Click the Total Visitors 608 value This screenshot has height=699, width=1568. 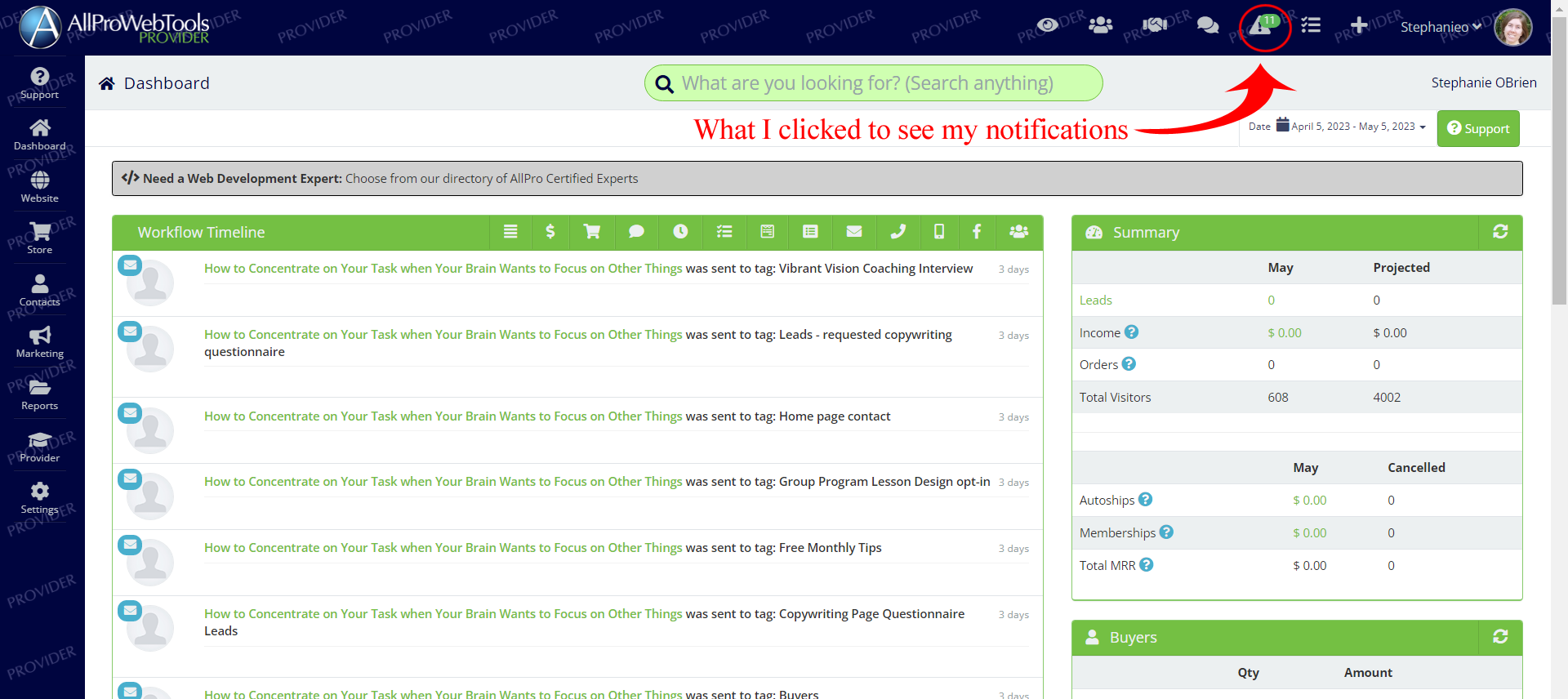[x=1278, y=398]
